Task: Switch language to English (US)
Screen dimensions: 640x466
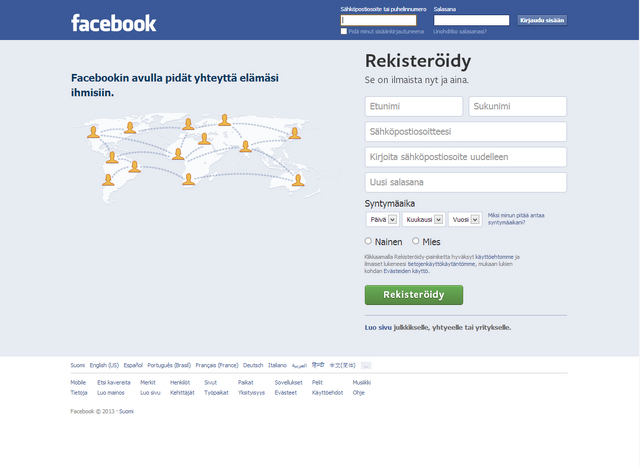Action: click(104, 365)
